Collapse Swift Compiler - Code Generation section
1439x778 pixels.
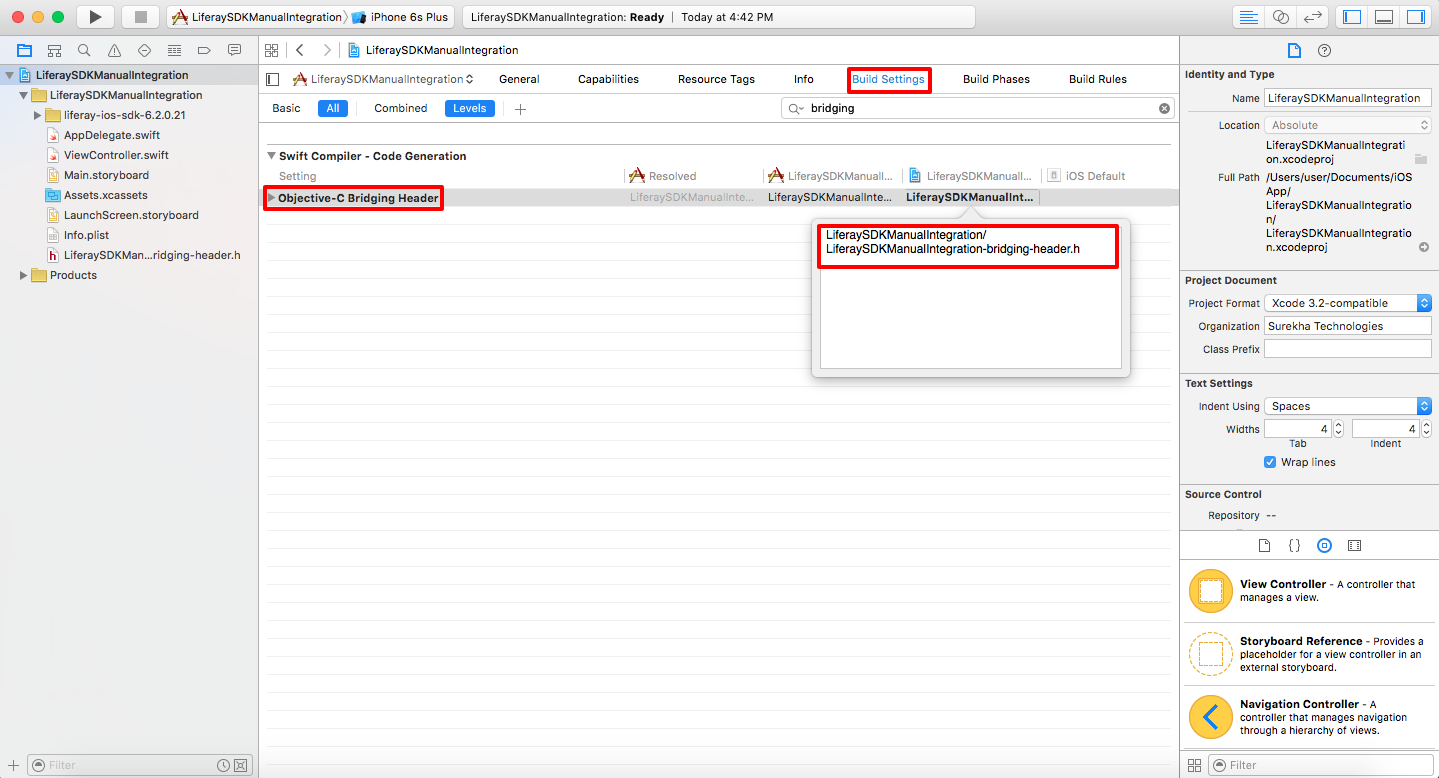tap(271, 156)
